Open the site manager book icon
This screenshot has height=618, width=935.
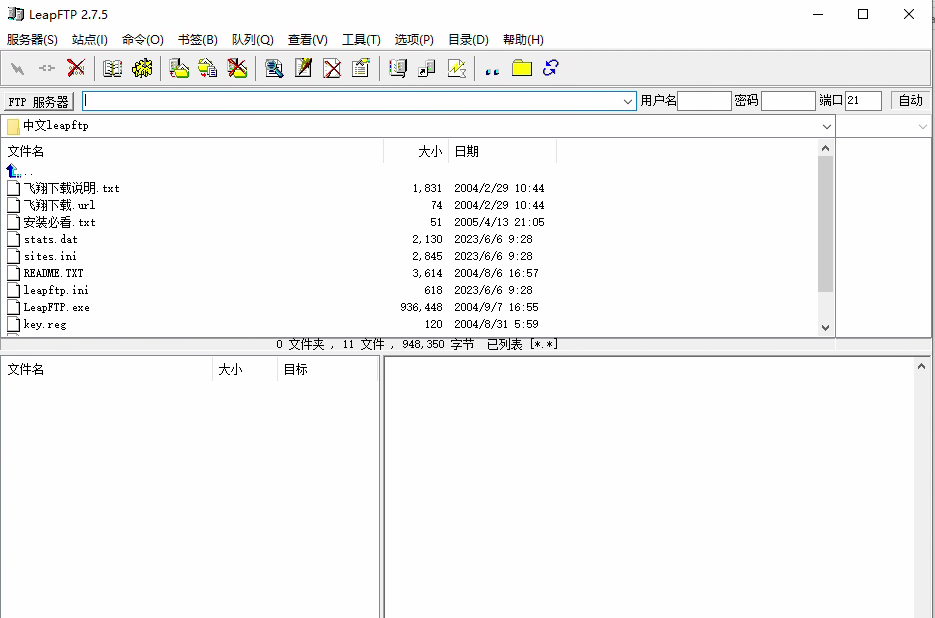point(112,69)
